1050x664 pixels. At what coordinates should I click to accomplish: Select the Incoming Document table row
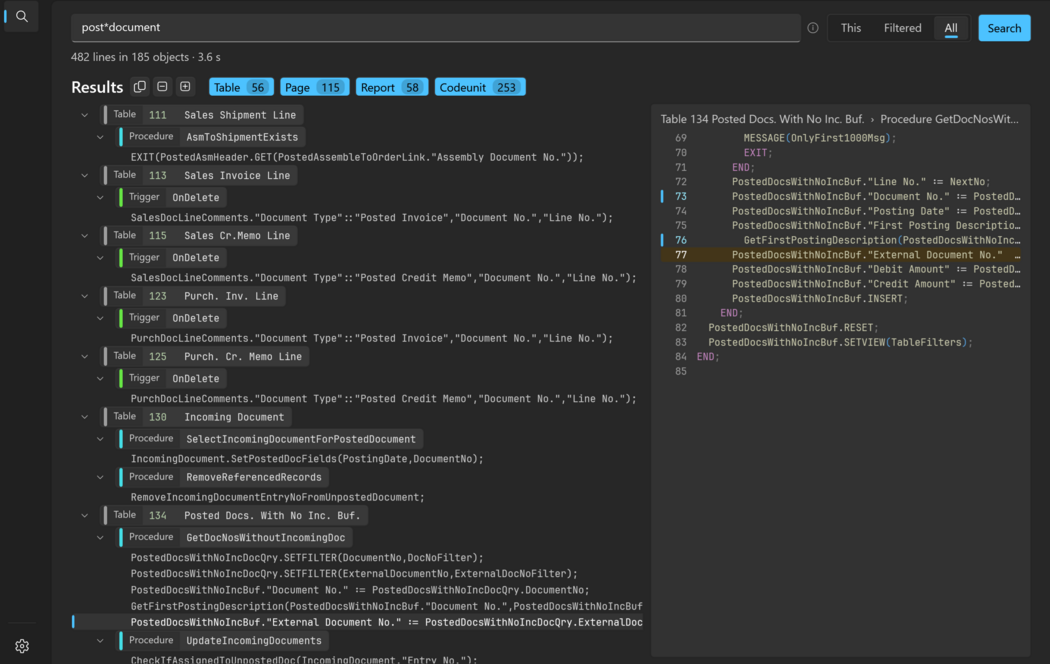[x=197, y=417]
